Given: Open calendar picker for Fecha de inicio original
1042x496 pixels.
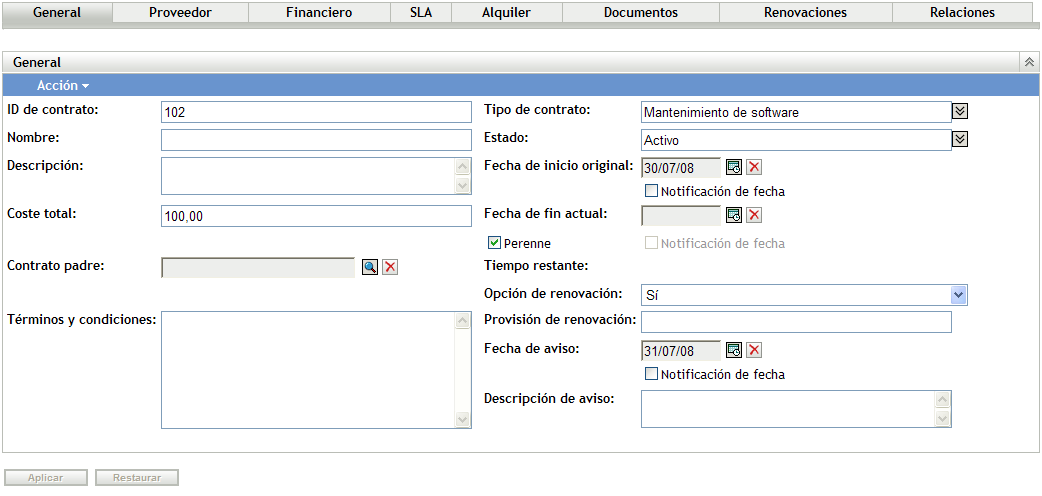Looking at the screenshot, I should (x=734, y=167).
